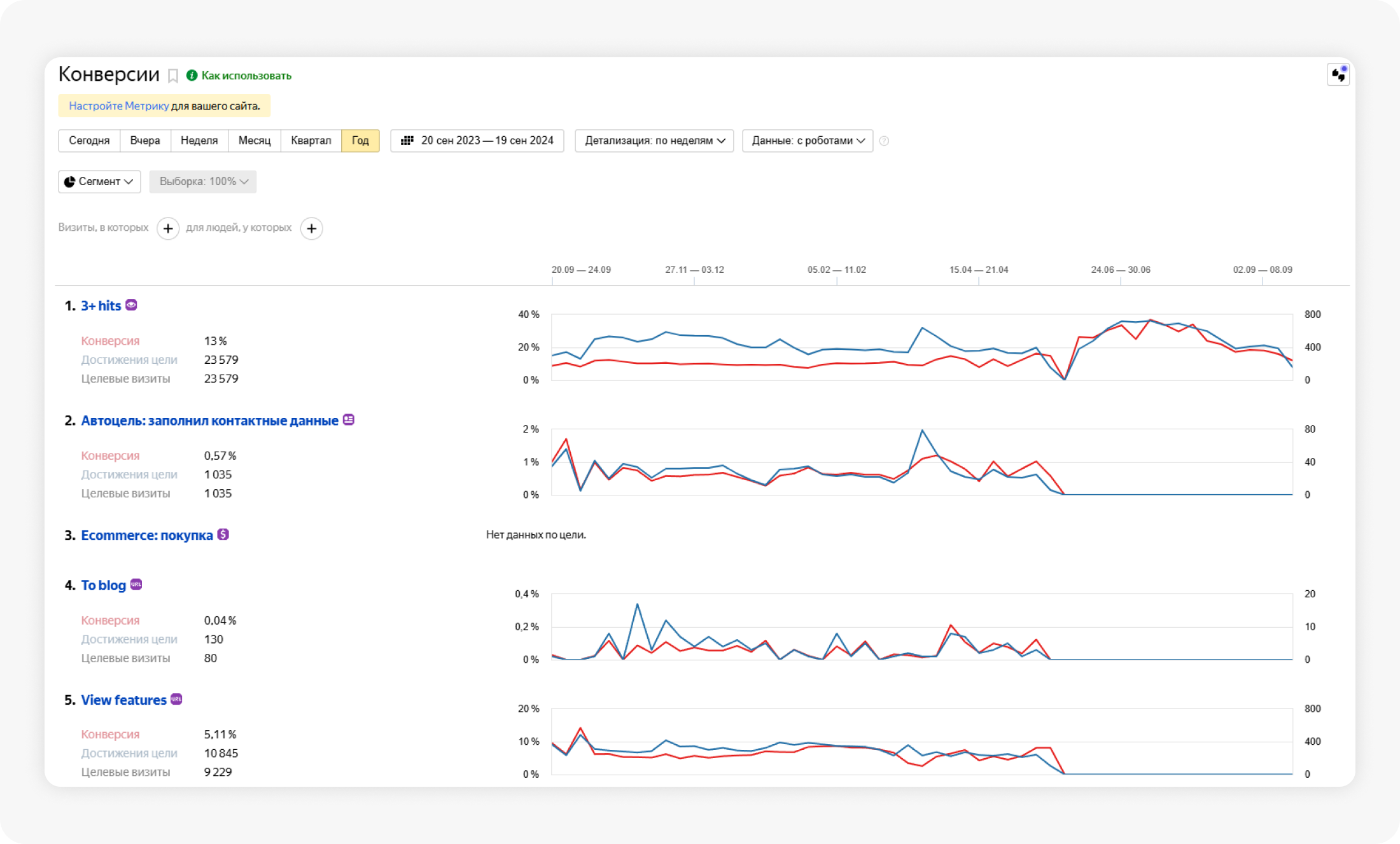The image size is (1400, 844).
Task: Click the 13 % conversion value of 3+ hits
Action: click(216, 342)
